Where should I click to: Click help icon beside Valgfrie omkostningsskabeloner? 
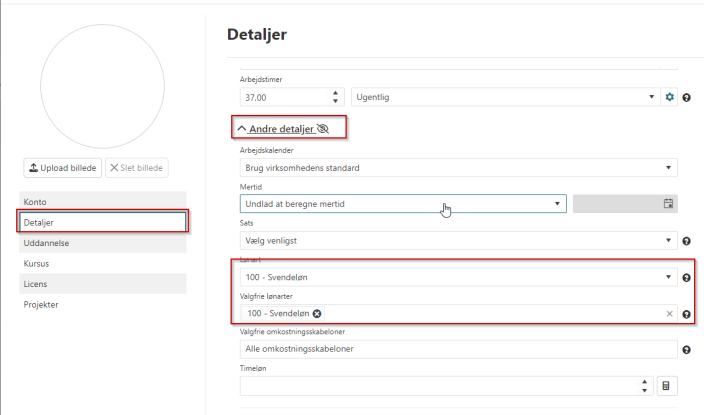point(687,349)
